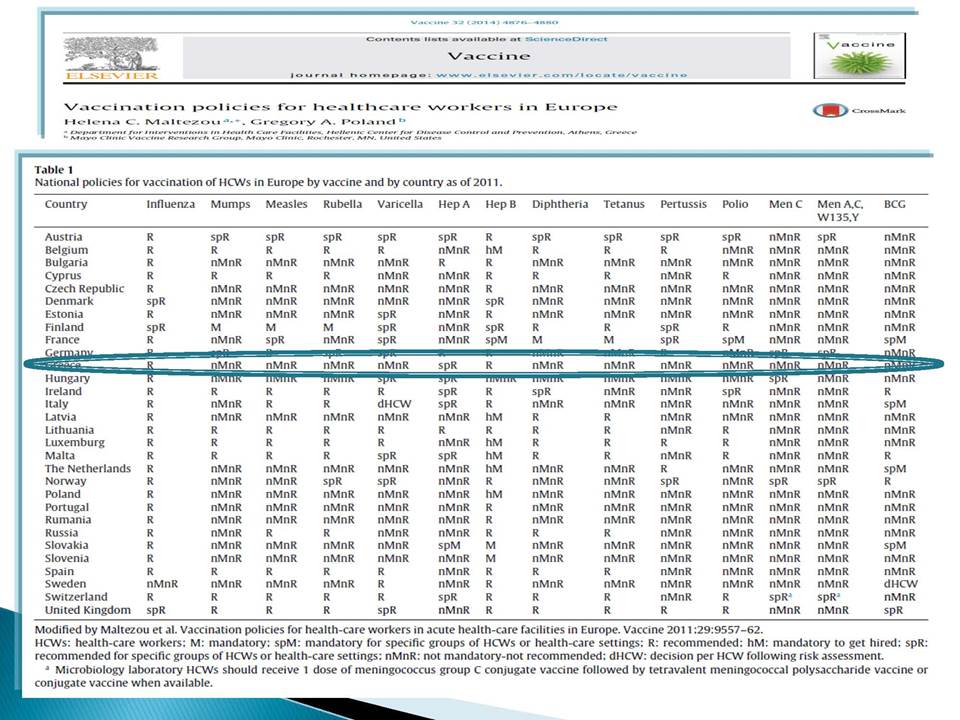Click the 'France' row label
Image resolution: width=960 pixels, height=720 pixels.
62,340
